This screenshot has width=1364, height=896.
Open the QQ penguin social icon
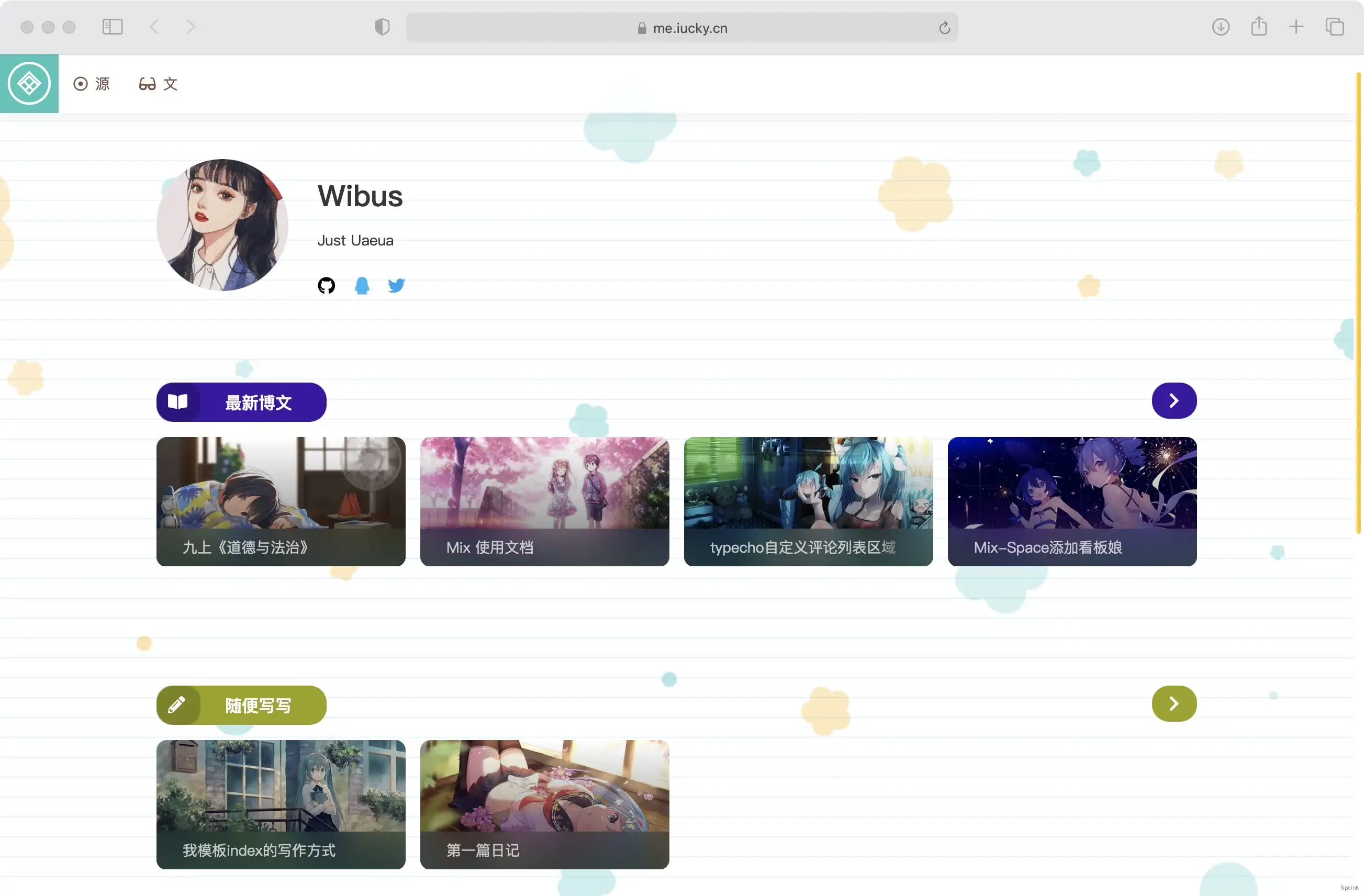362,285
